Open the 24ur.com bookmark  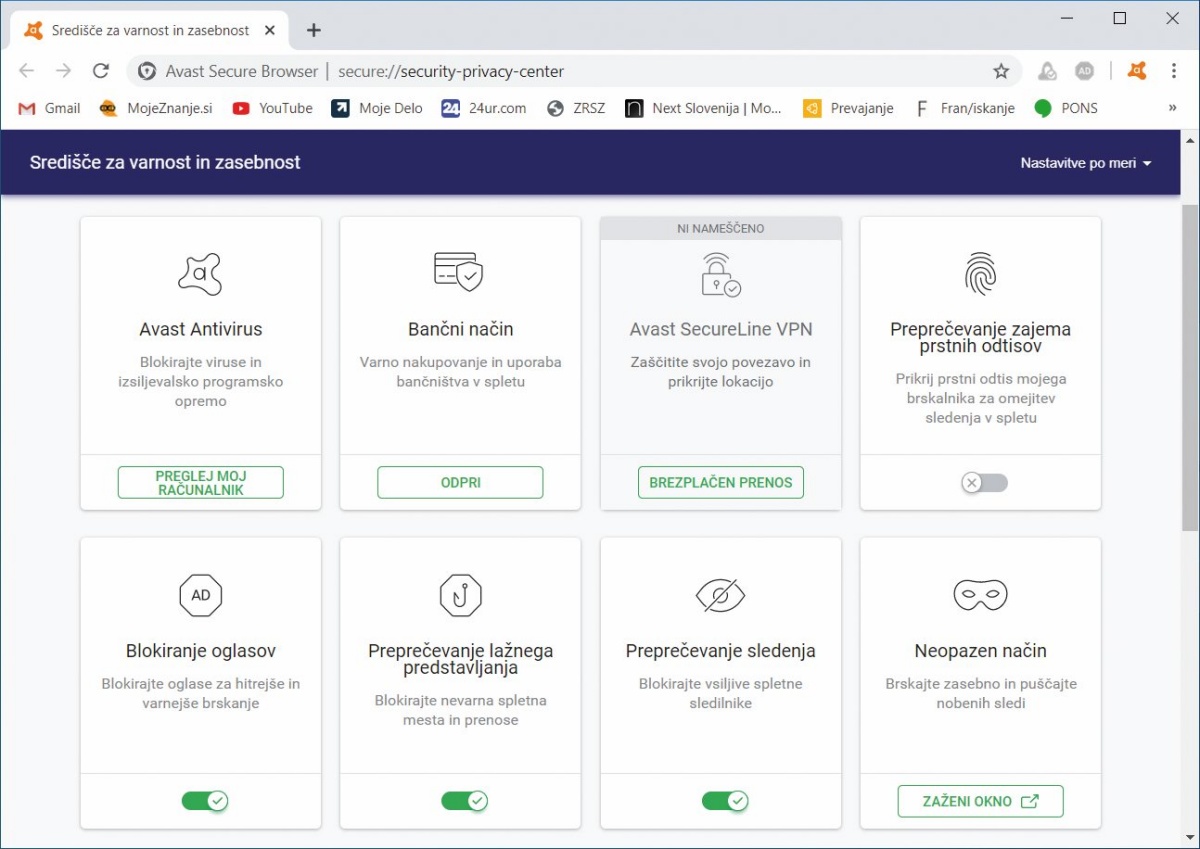pyautogui.click(x=484, y=108)
